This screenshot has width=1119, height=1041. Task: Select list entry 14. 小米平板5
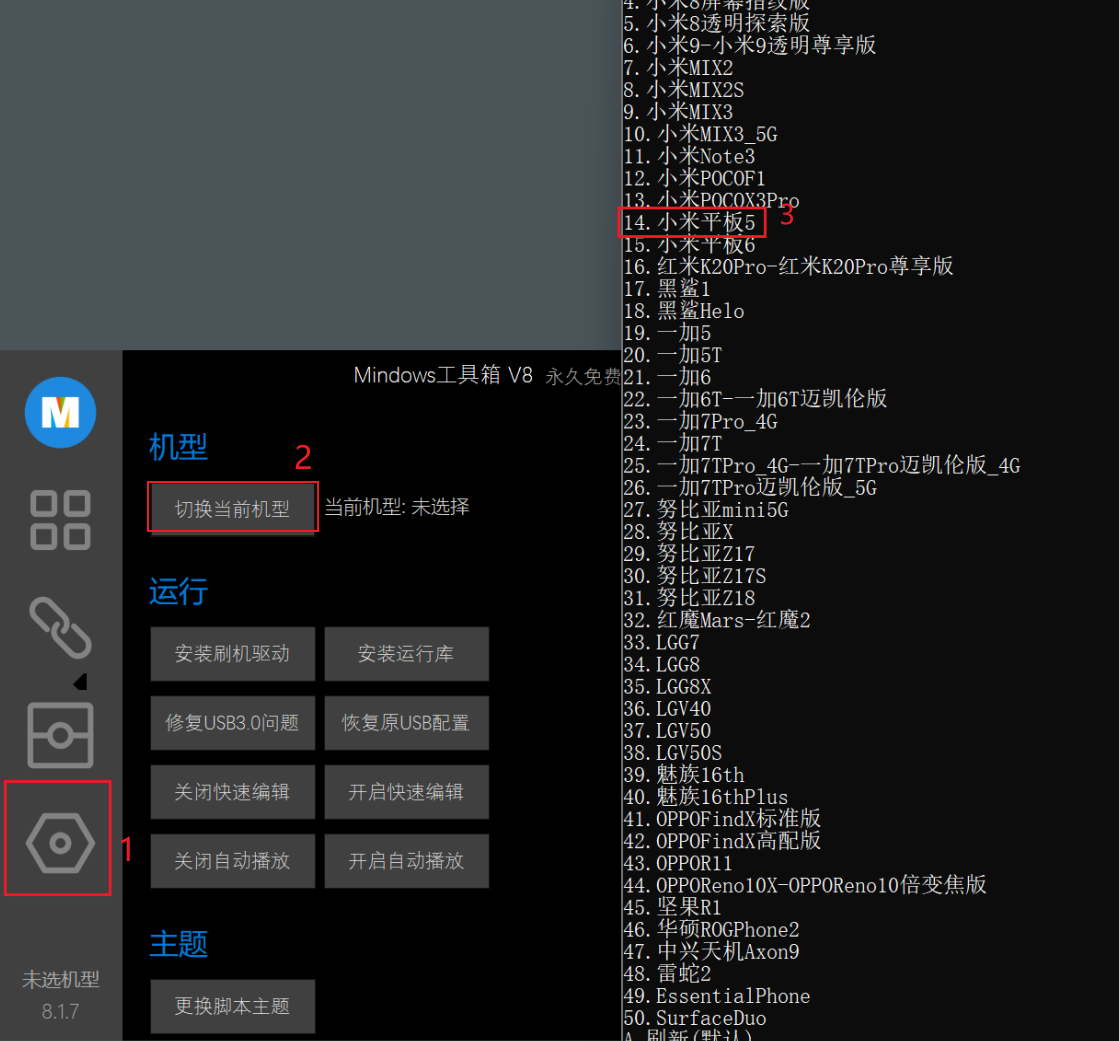point(689,223)
